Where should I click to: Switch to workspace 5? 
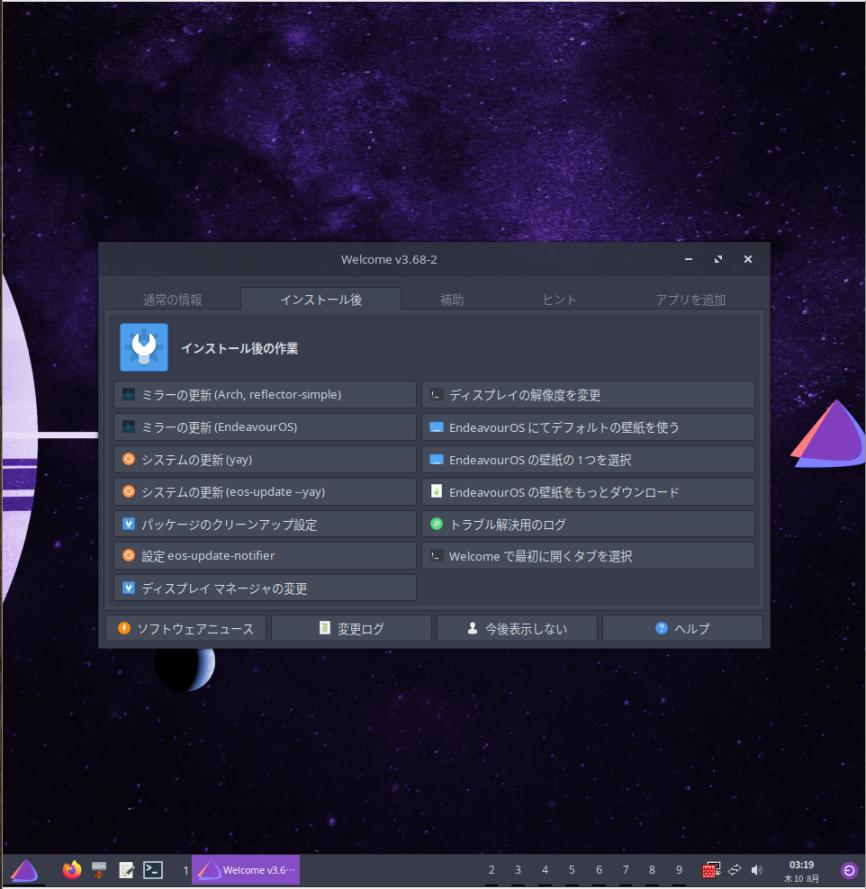tap(572, 870)
